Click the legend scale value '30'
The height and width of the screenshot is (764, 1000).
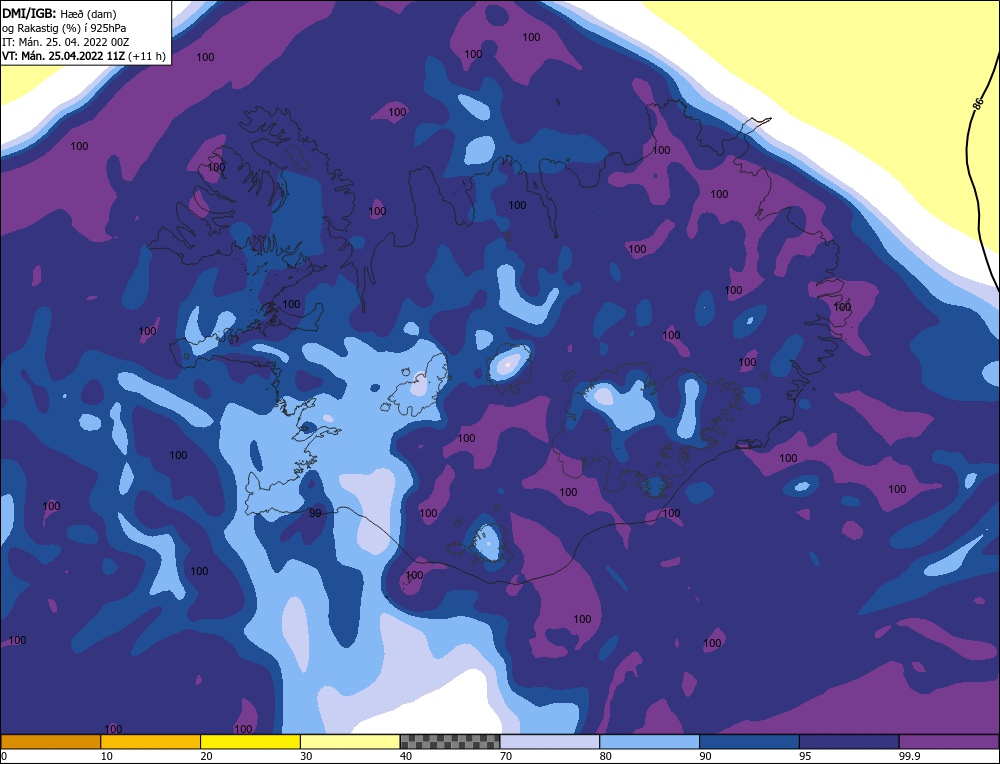click(x=306, y=756)
